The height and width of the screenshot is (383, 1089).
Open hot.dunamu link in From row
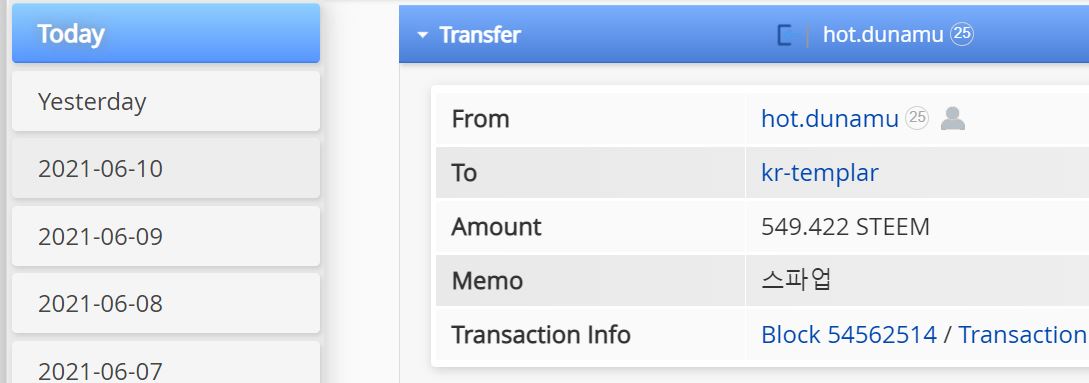830,119
